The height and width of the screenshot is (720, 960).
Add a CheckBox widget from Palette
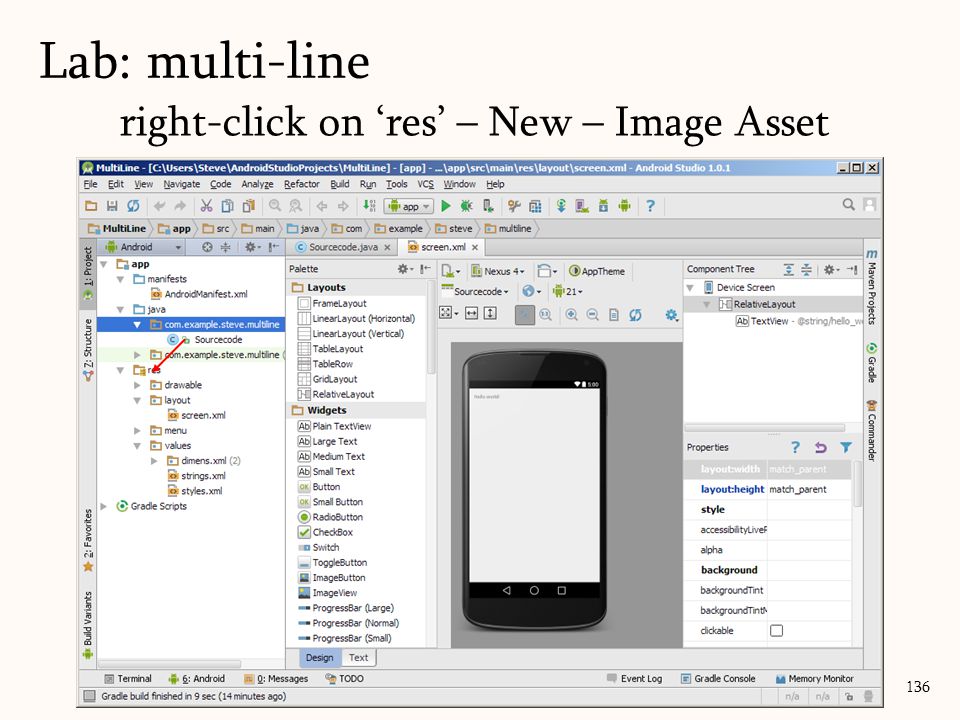point(332,533)
